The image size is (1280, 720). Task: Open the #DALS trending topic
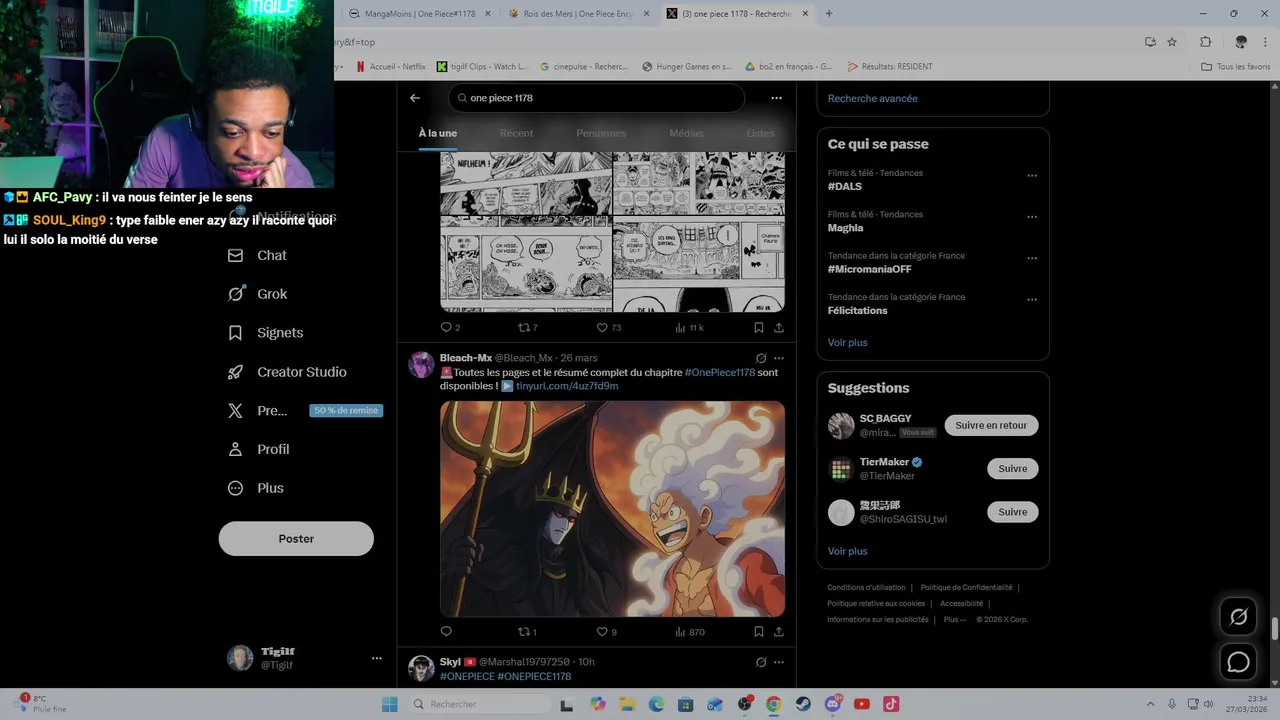pos(845,186)
